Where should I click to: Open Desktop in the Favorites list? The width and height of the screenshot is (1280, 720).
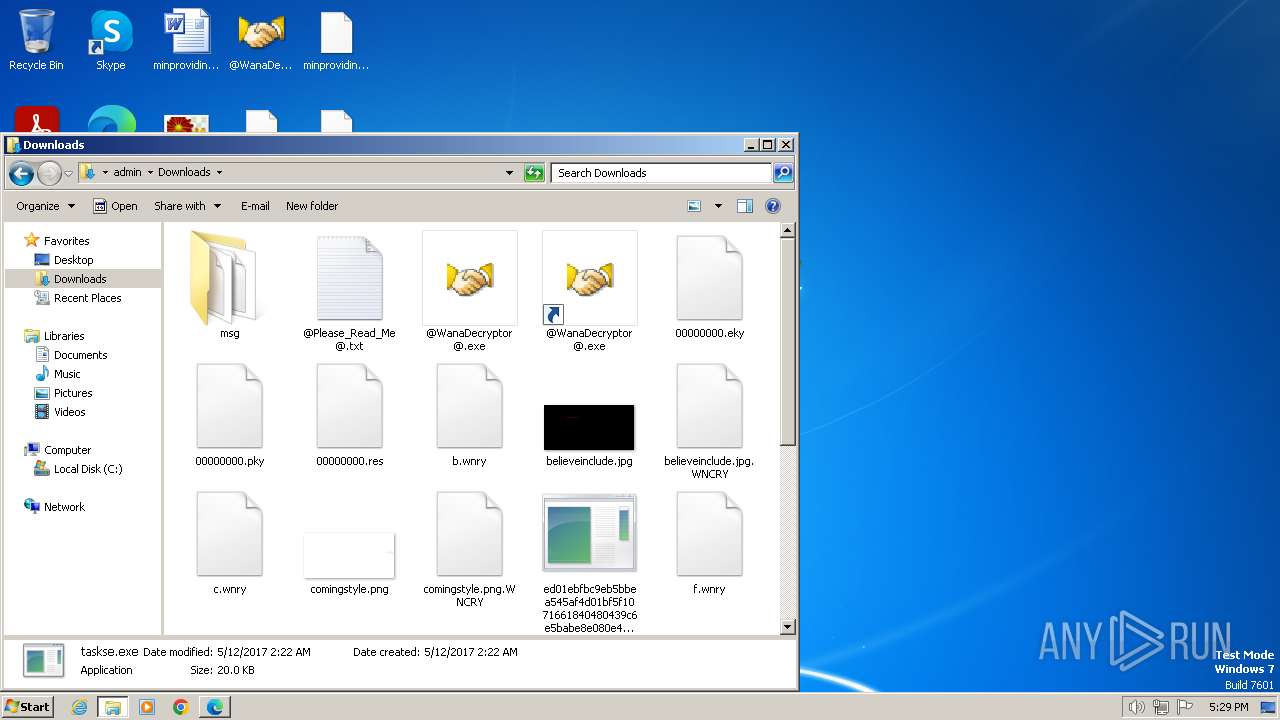pyautogui.click(x=64, y=260)
